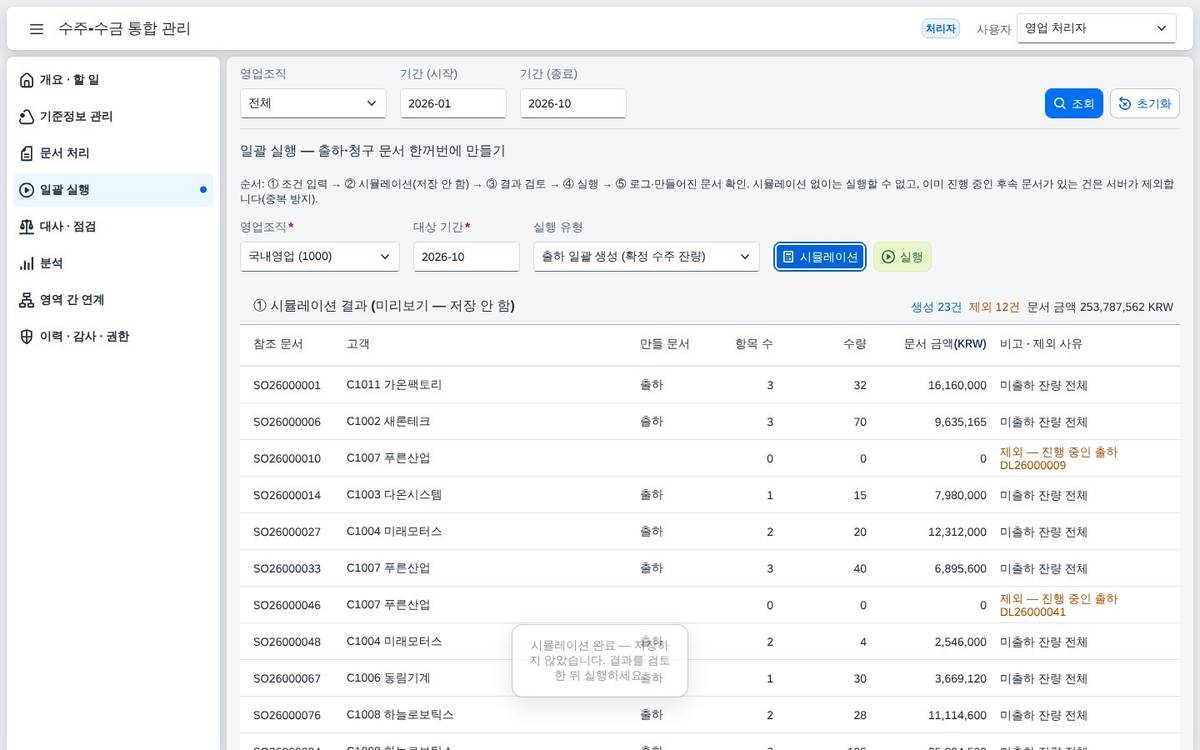
Task: Go to 기준정보 관리 section
Action: (x=113, y=117)
